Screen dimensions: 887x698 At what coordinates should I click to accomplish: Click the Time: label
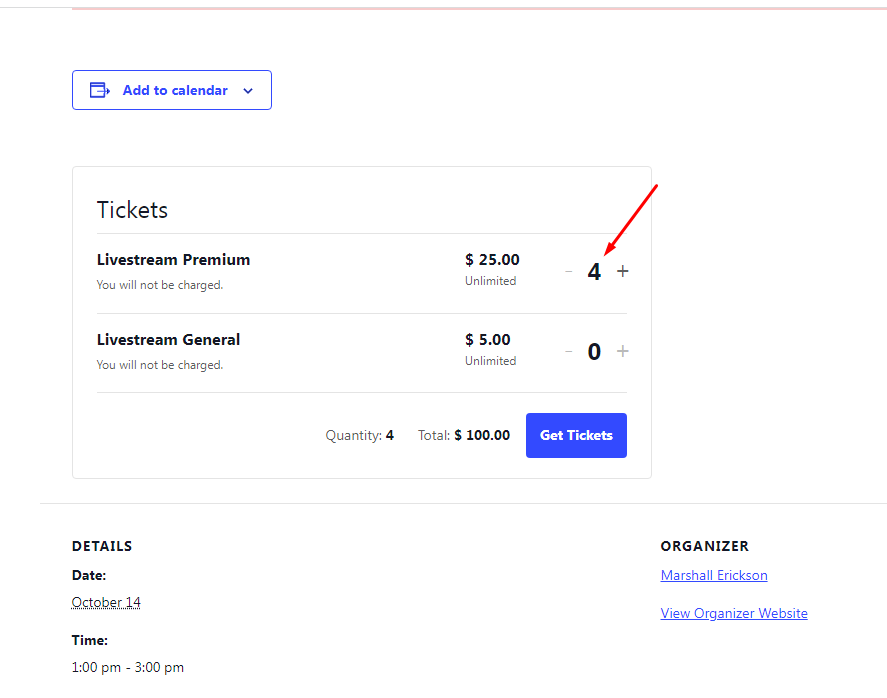click(x=89, y=640)
